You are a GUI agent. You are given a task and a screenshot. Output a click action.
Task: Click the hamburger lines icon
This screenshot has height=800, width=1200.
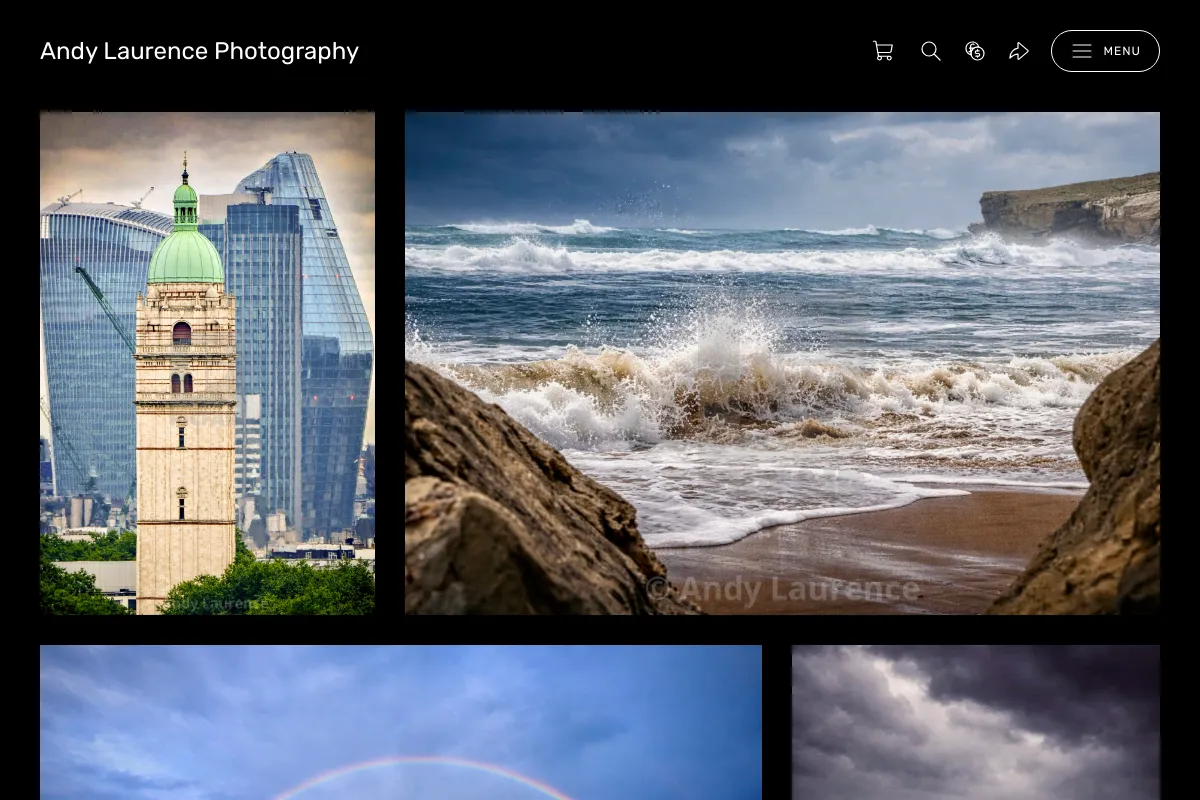[x=1082, y=51]
